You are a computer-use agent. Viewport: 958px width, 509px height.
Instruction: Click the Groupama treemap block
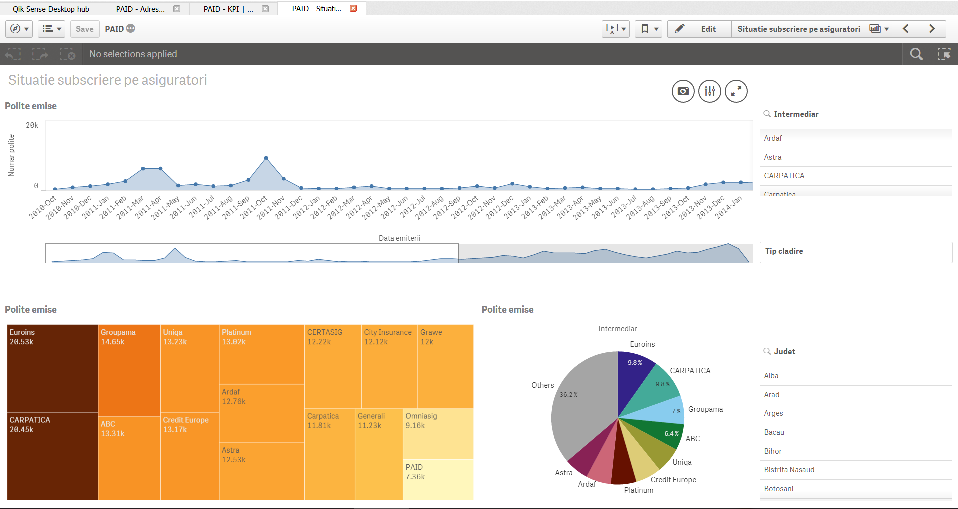(x=129, y=370)
